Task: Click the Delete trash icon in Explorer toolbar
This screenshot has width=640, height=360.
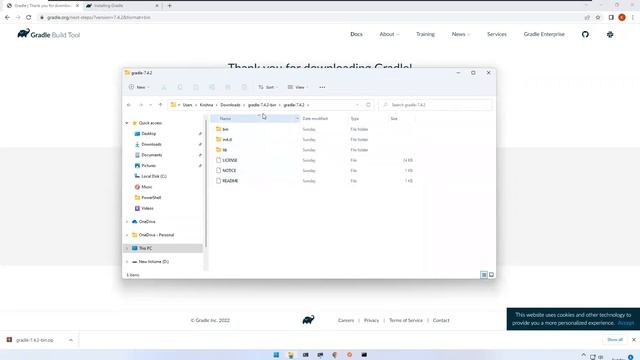Action: pyautogui.click(x=244, y=87)
